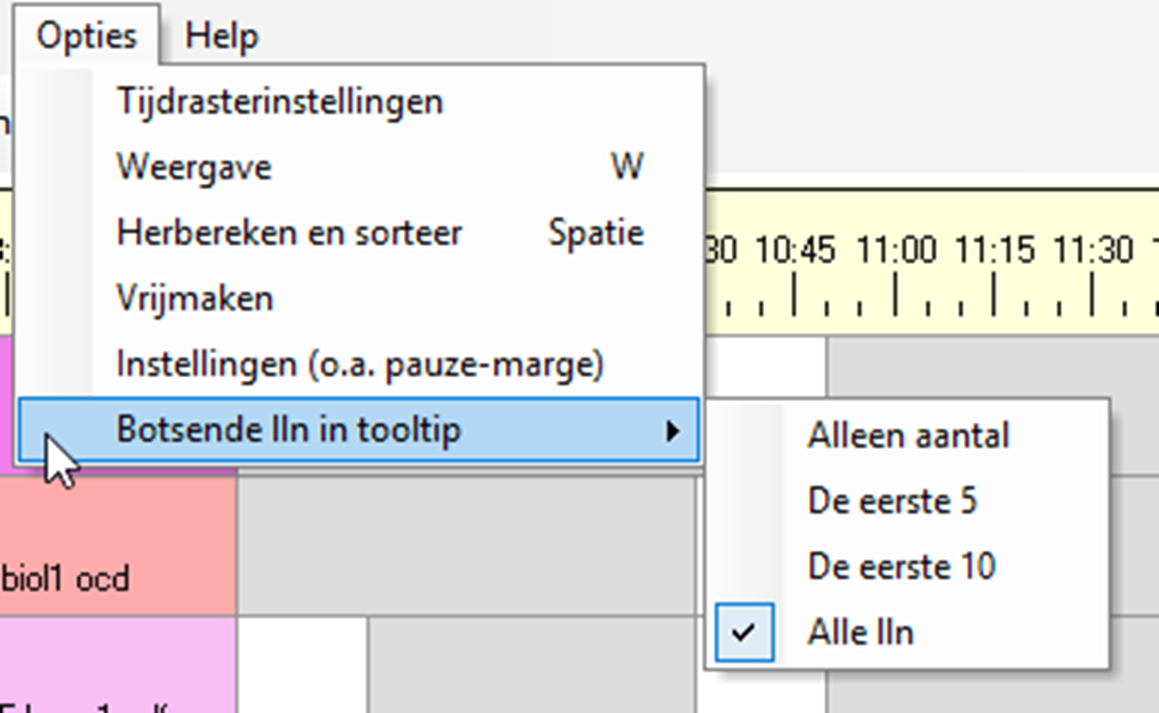Image resolution: width=1159 pixels, height=713 pixels.
Task: Click Herbereken en sorteer
Action: [289, 232]
